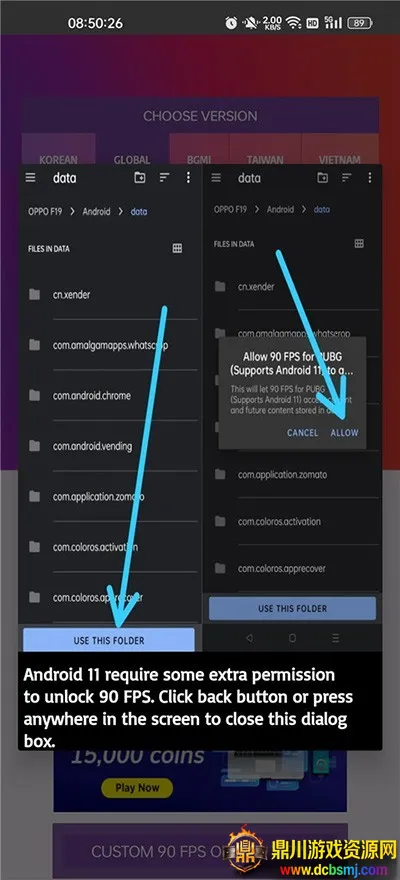Tap the new folder icon in left panel
Screen dimensions: 400x880
tap(140, 177)
